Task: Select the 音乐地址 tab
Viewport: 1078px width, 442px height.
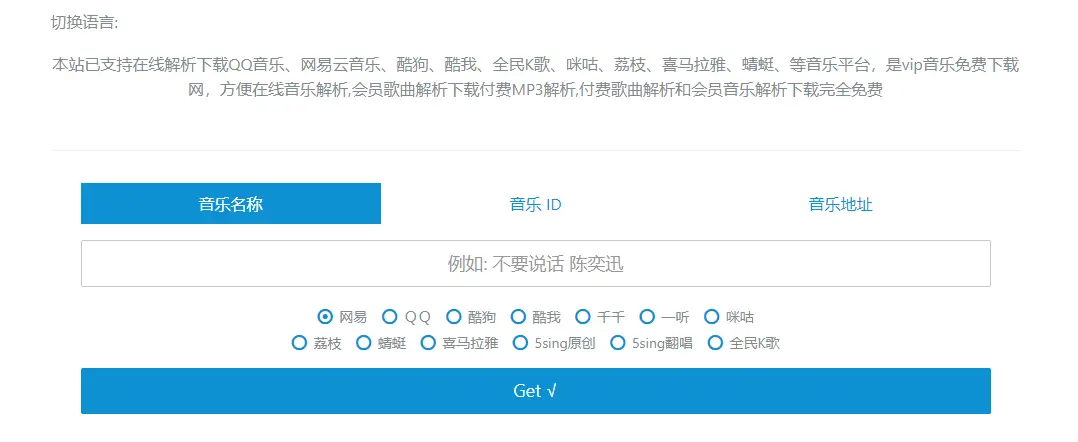Action: 840,204
